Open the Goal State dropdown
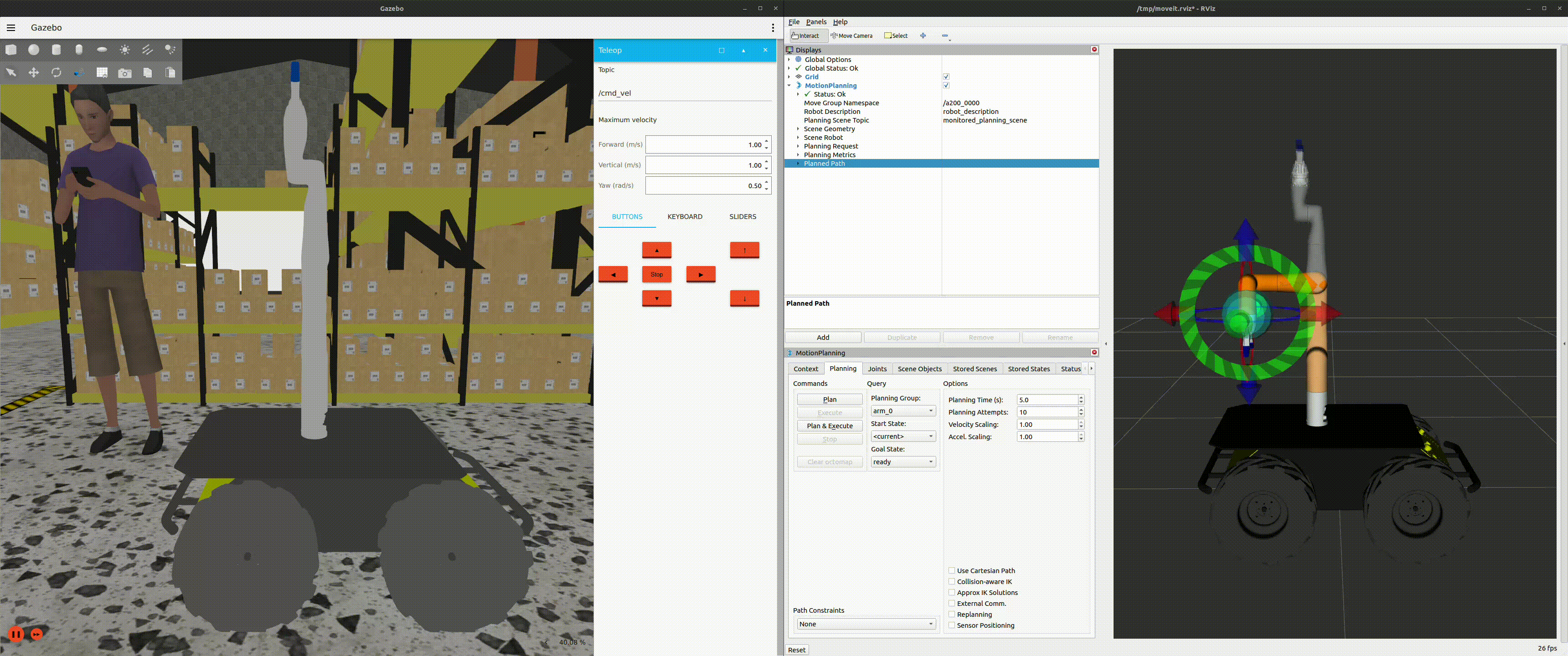The image size is (1568, 656). (903, 462)
